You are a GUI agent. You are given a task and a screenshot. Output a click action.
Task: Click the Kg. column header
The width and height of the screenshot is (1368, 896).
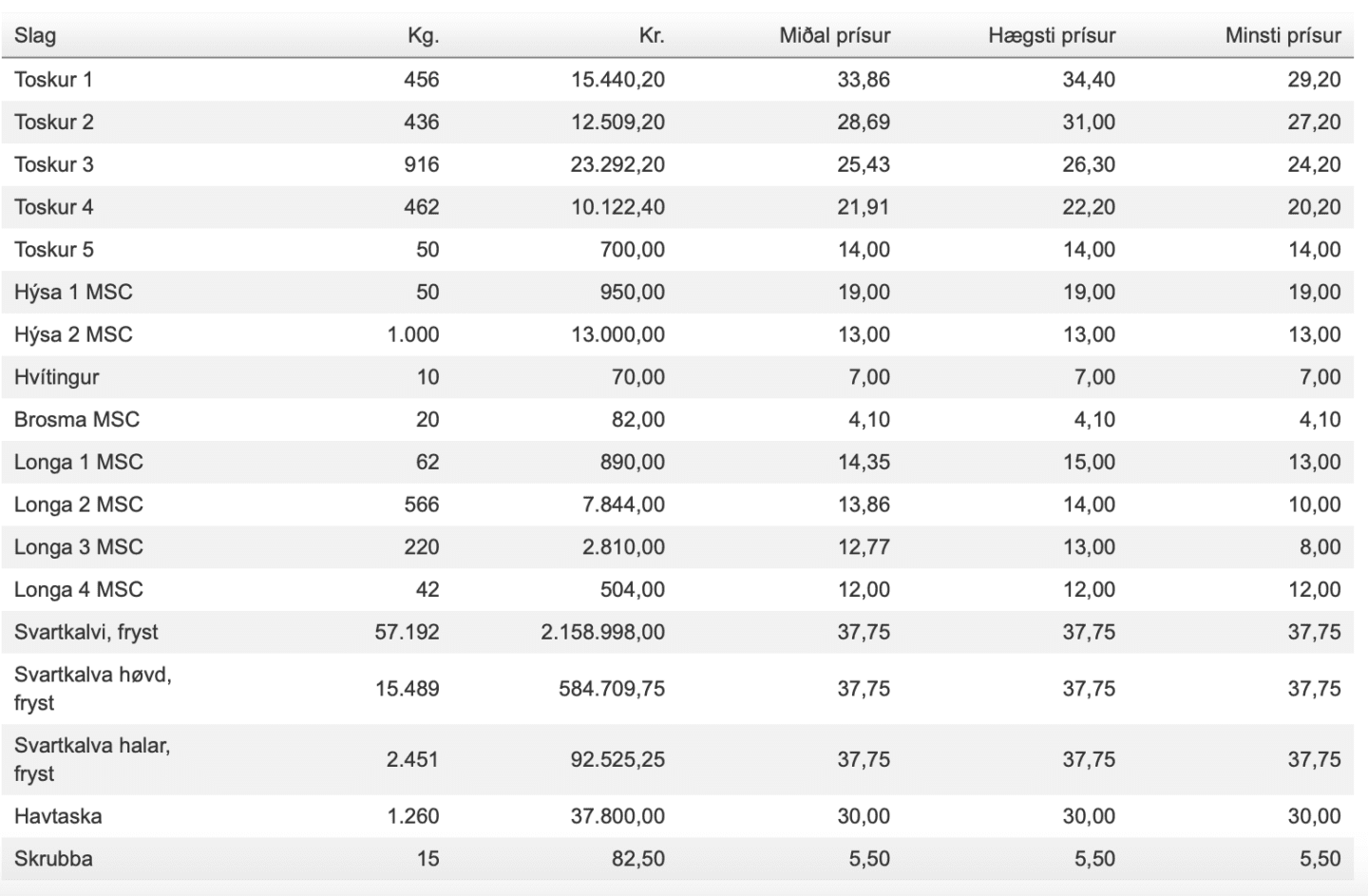click(423, 36)
